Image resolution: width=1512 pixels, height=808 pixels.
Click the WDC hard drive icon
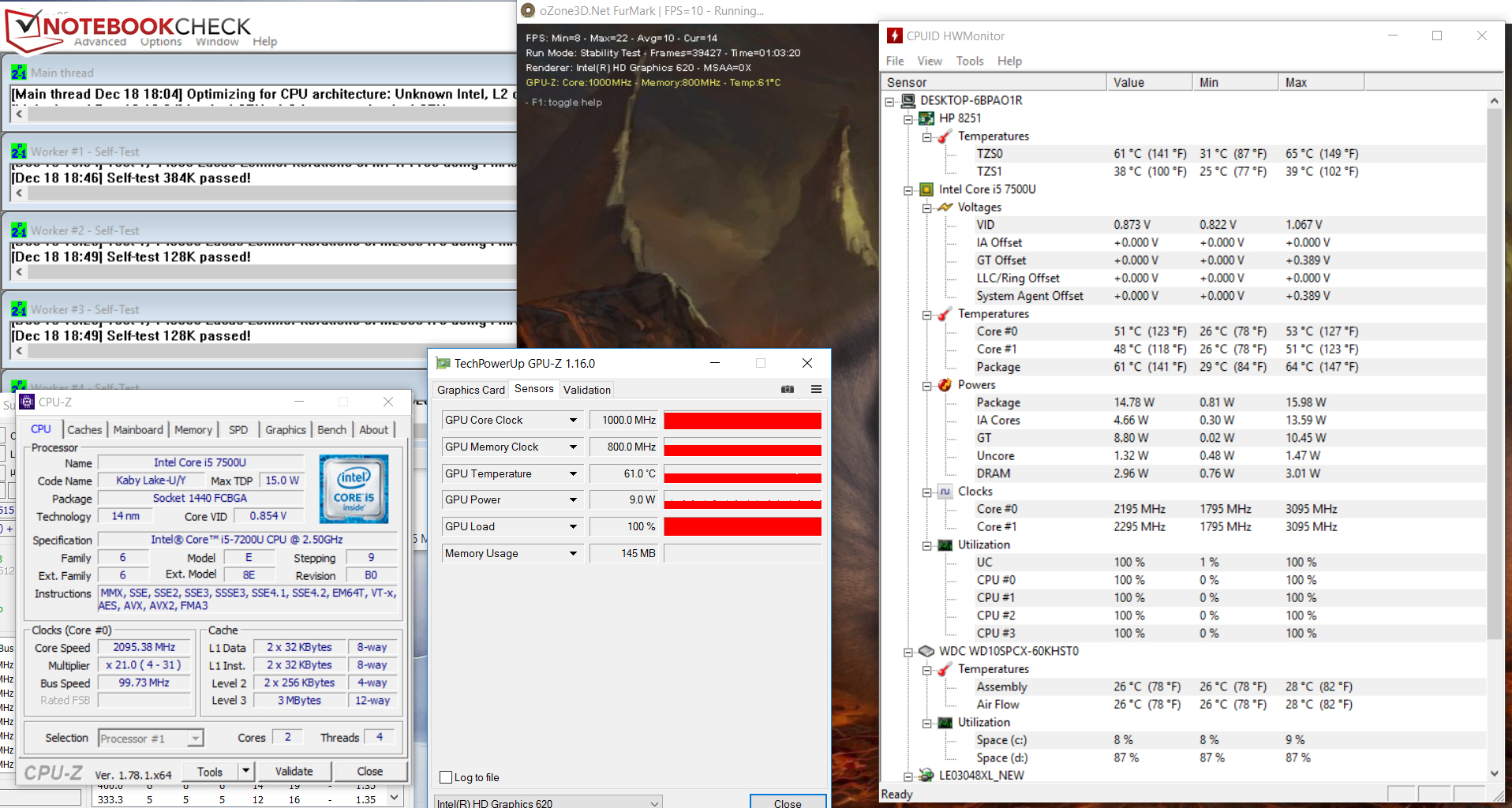926,651
